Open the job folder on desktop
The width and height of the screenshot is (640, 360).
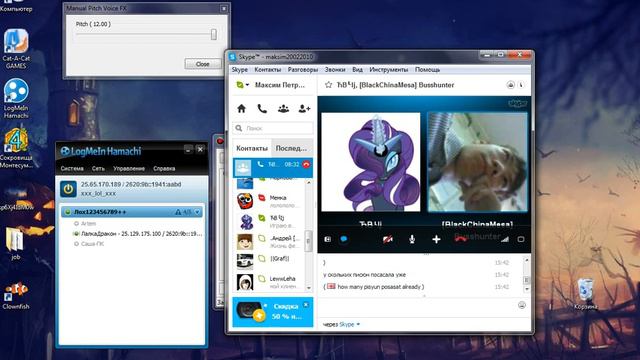16,243
